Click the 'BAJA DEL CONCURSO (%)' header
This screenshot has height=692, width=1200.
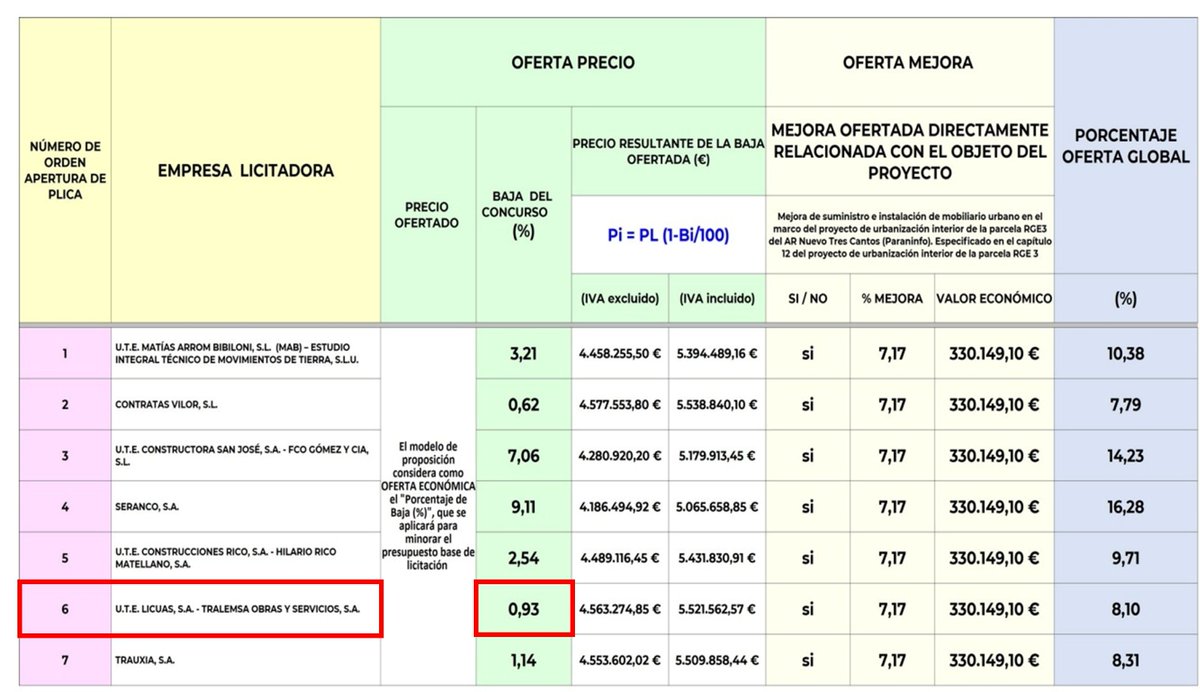click(x=523, y=213)
